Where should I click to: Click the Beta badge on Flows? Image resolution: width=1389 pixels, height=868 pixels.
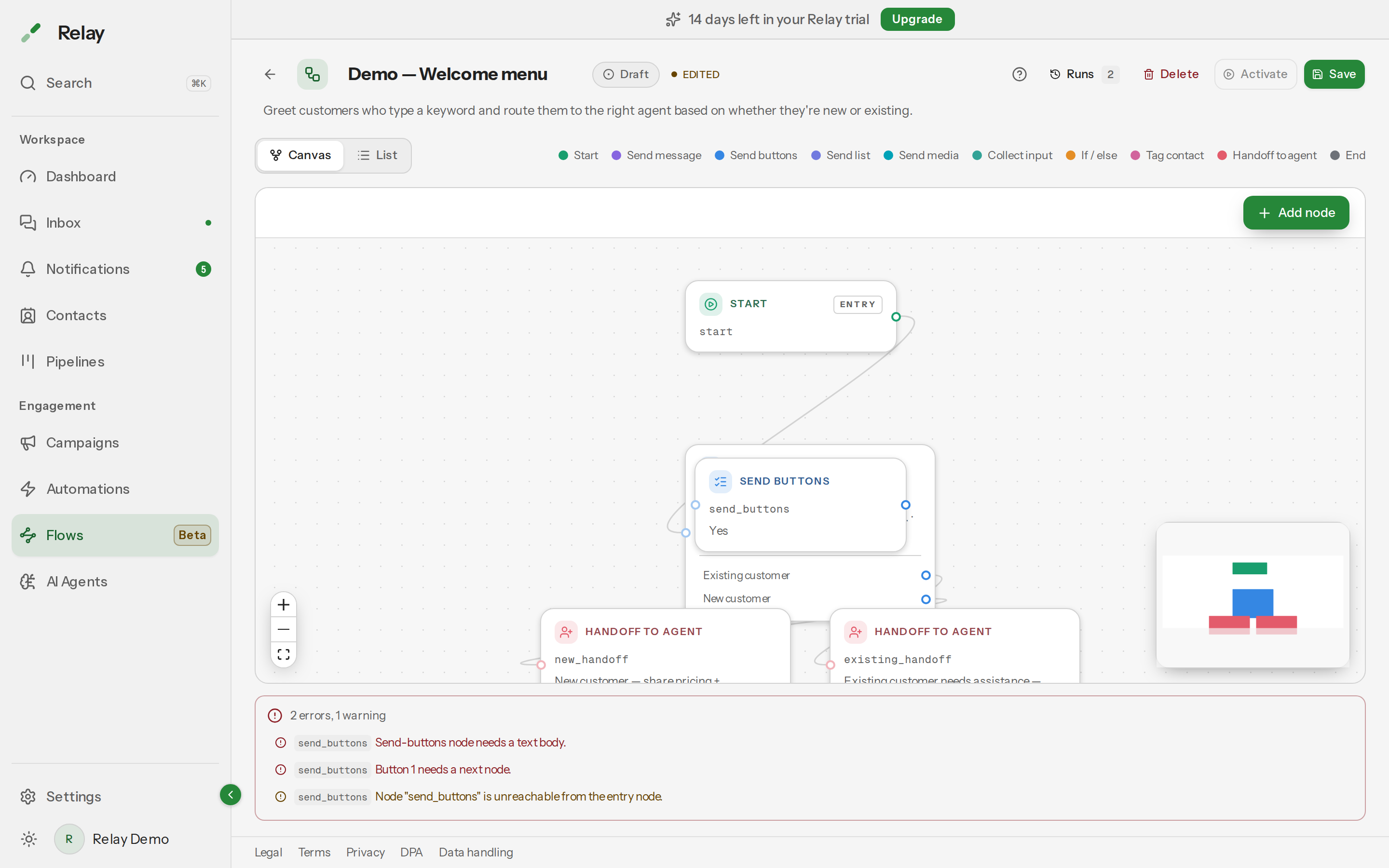coord(192,535)
